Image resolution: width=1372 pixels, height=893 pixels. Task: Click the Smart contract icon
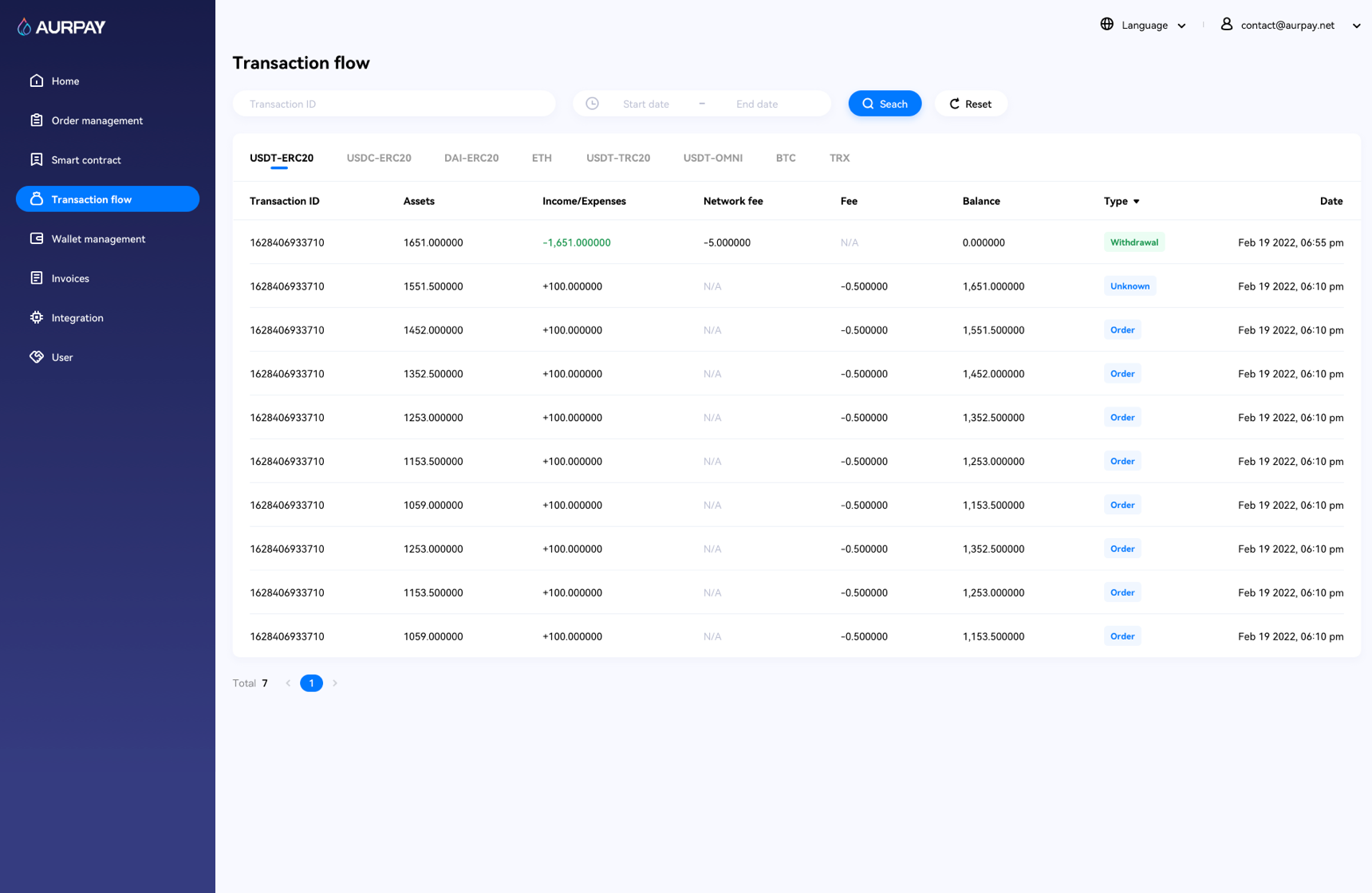click(x=37, y=159)
